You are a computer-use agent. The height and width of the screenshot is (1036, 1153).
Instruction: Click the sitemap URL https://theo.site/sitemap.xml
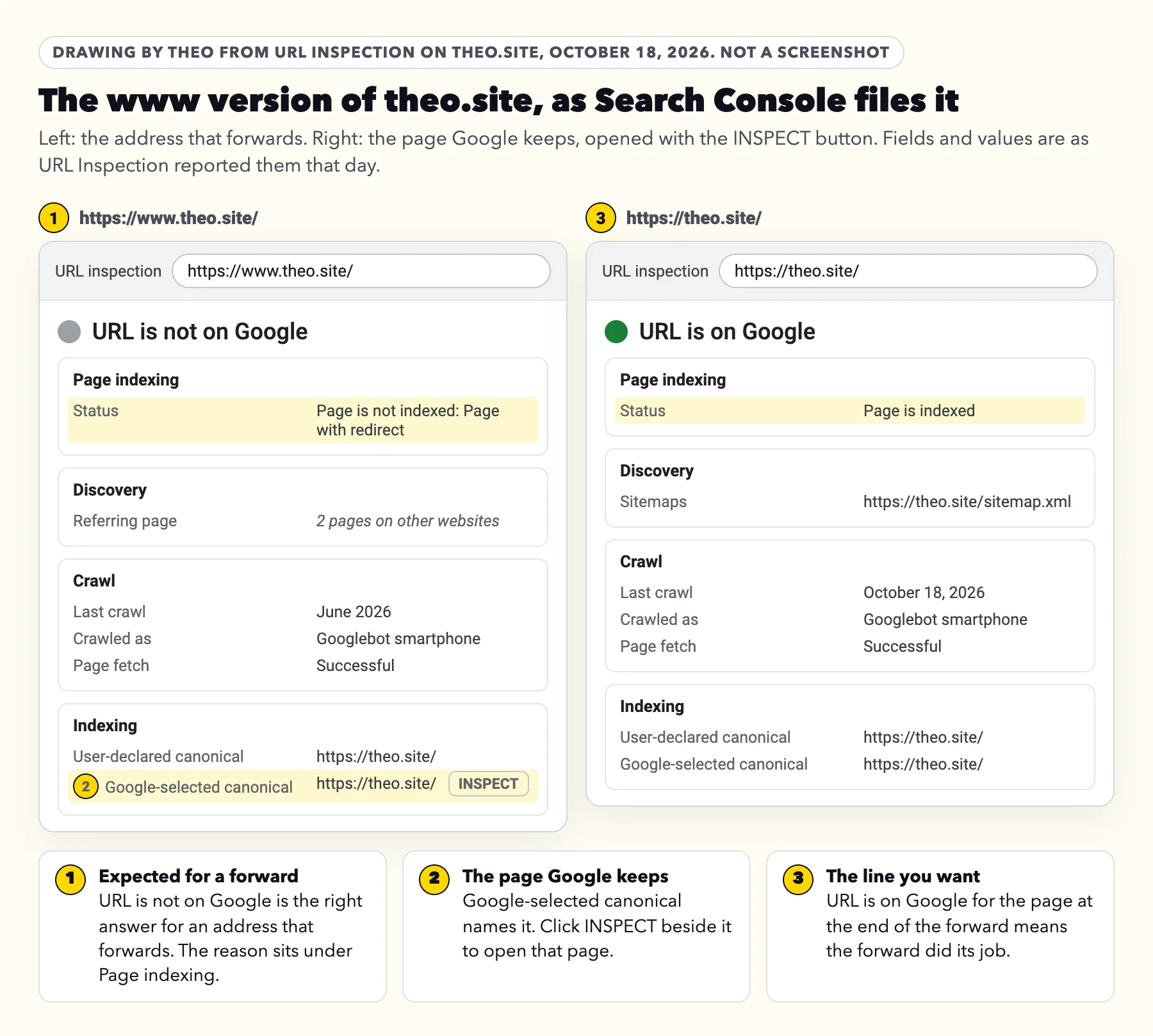pyautogui.click(x=967, y=501)
